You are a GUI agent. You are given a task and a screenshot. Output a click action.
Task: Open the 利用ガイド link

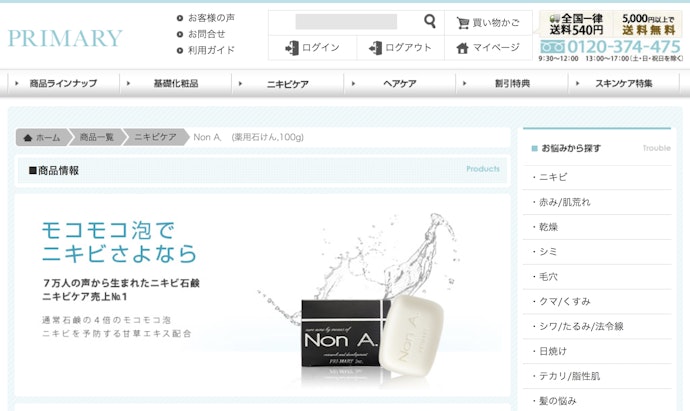211,50
